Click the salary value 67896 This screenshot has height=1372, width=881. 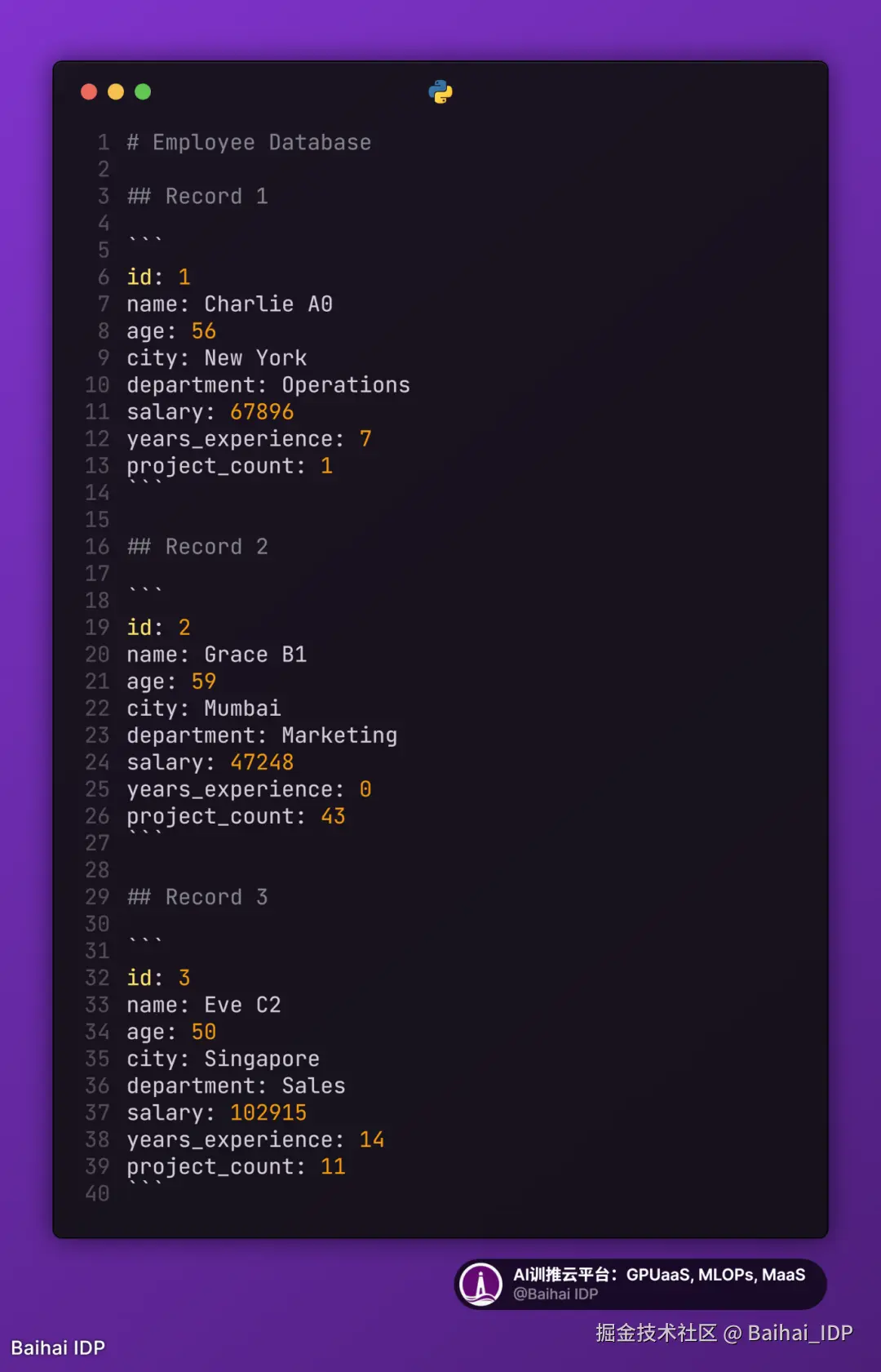tap(262, 411)
